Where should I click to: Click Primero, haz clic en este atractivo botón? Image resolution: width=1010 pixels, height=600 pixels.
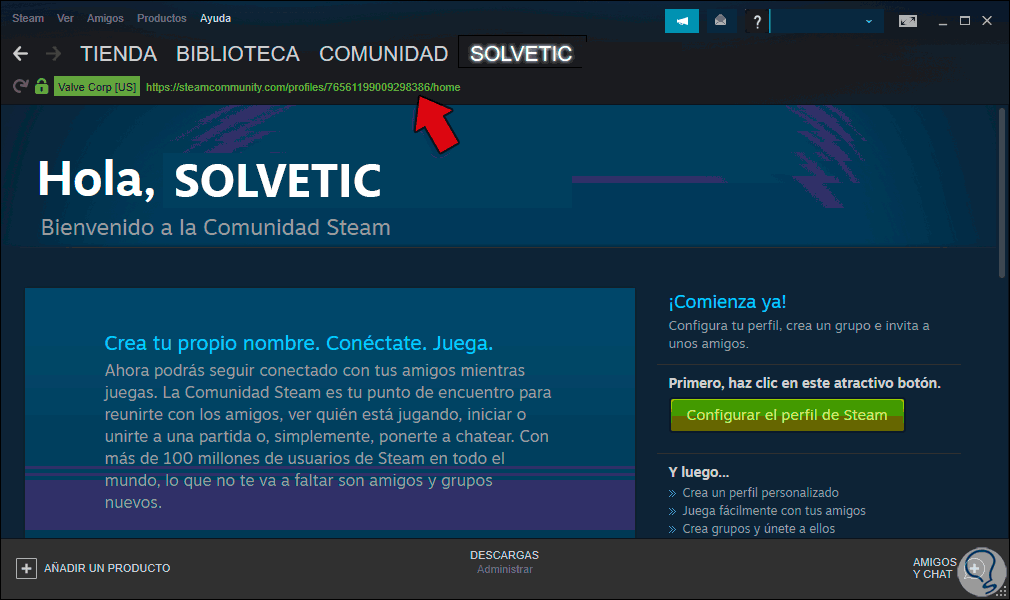(805, 383)
